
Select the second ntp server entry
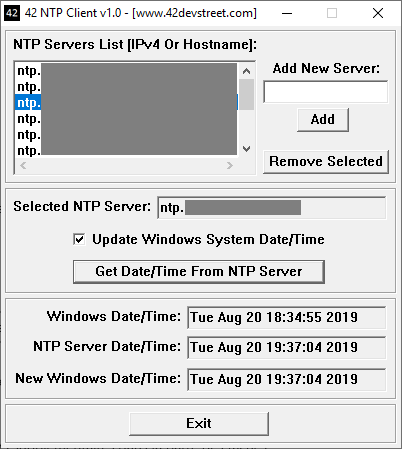126,87
